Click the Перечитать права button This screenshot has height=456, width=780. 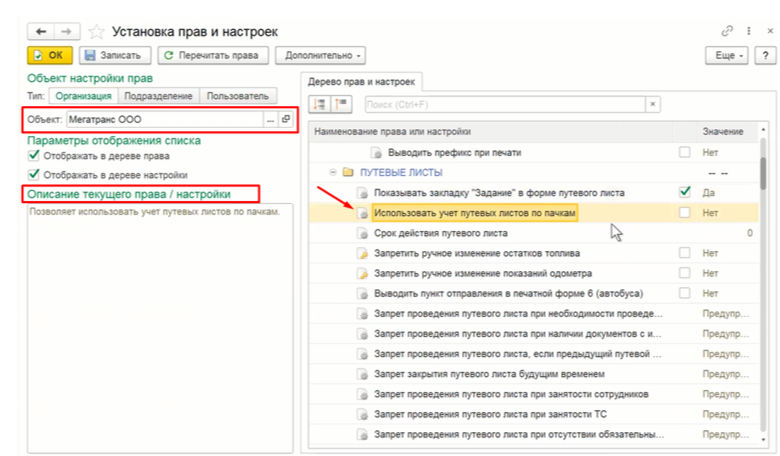[x=213, y=55]
